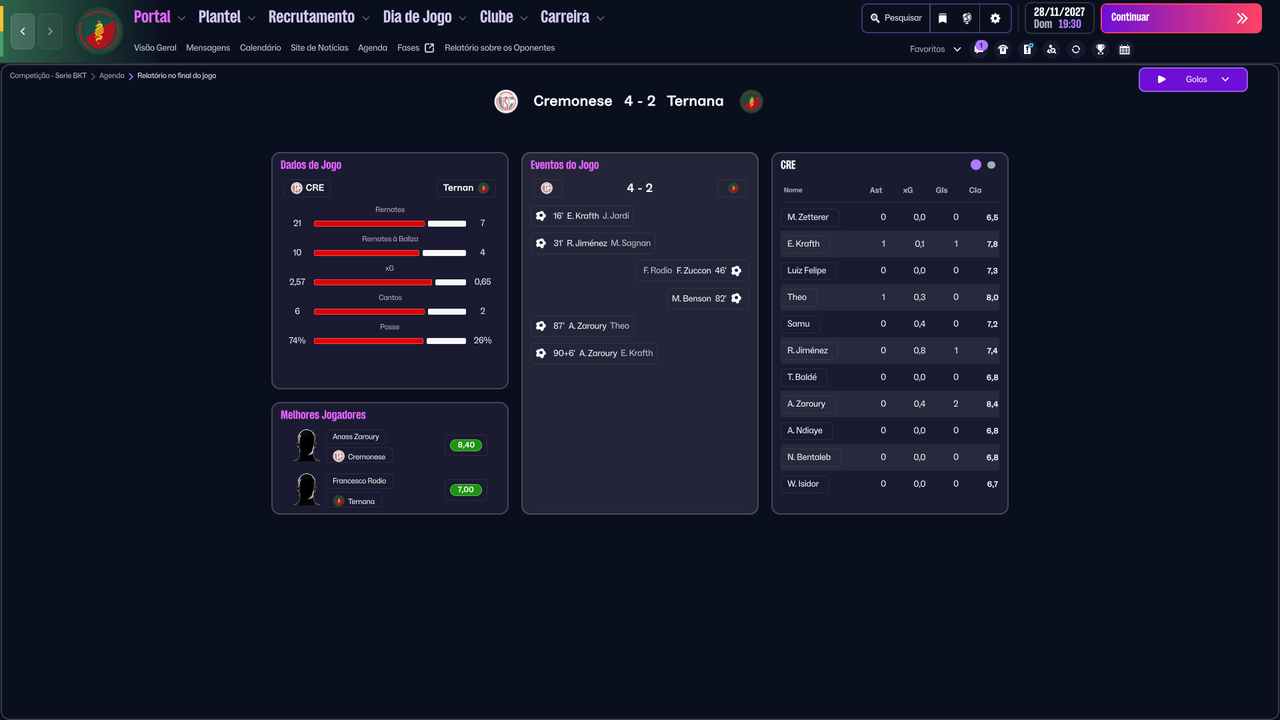Click the 8,40 rating badge

click(466, 445)
